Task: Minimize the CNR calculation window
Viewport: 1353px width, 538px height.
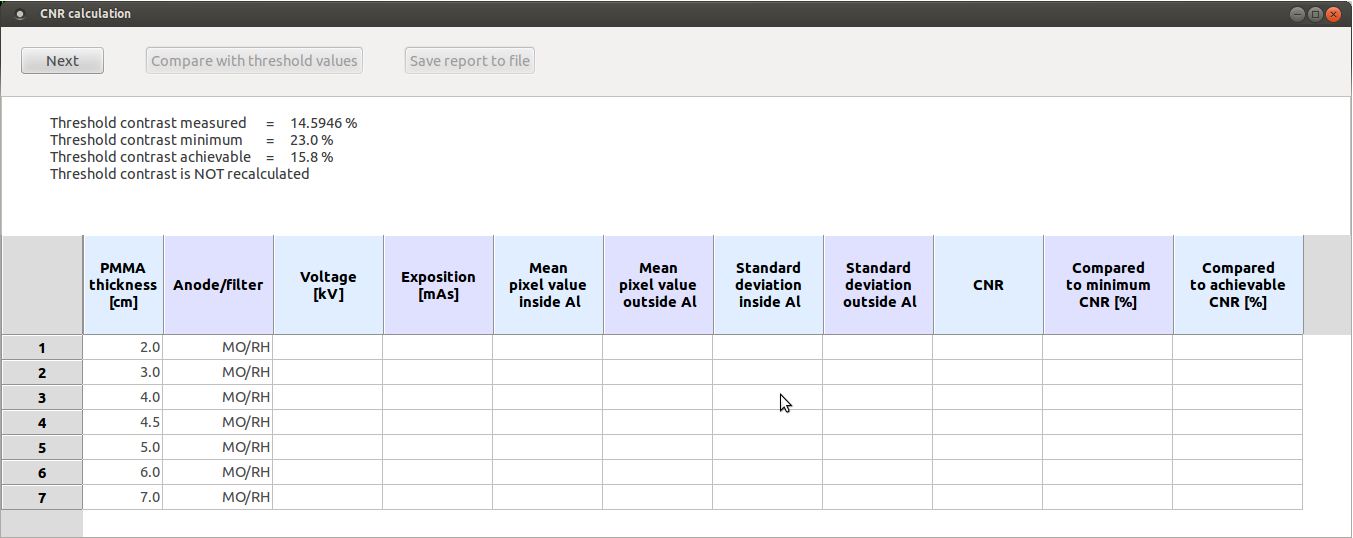Action: pos(1297,14)
